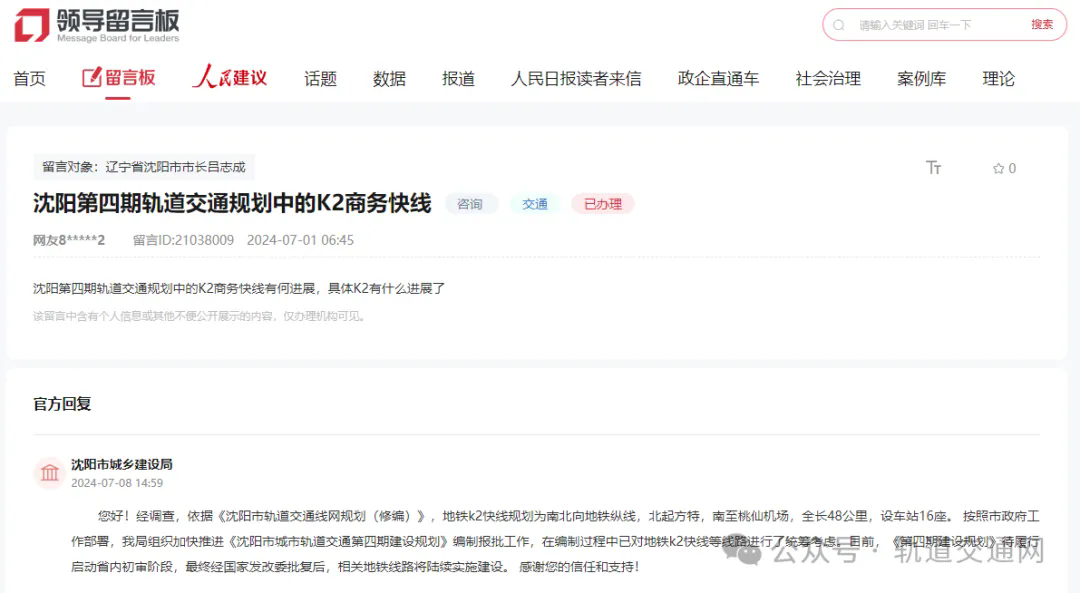1080x593 pixels.
Task: Click the 沈阳市城乡建设局 institution avatar icon
Action: click(x=49, y=473)
